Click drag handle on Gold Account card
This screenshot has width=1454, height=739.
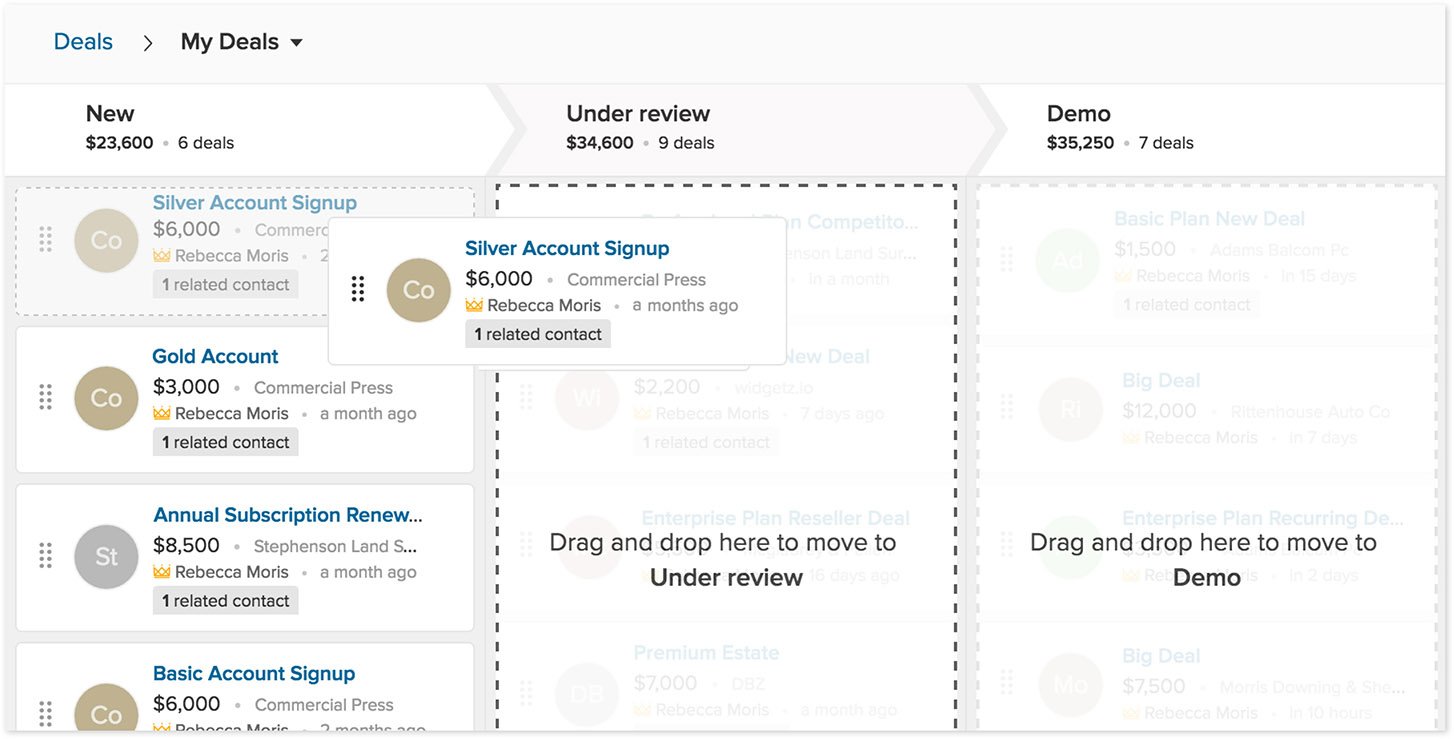pos(45,397)
